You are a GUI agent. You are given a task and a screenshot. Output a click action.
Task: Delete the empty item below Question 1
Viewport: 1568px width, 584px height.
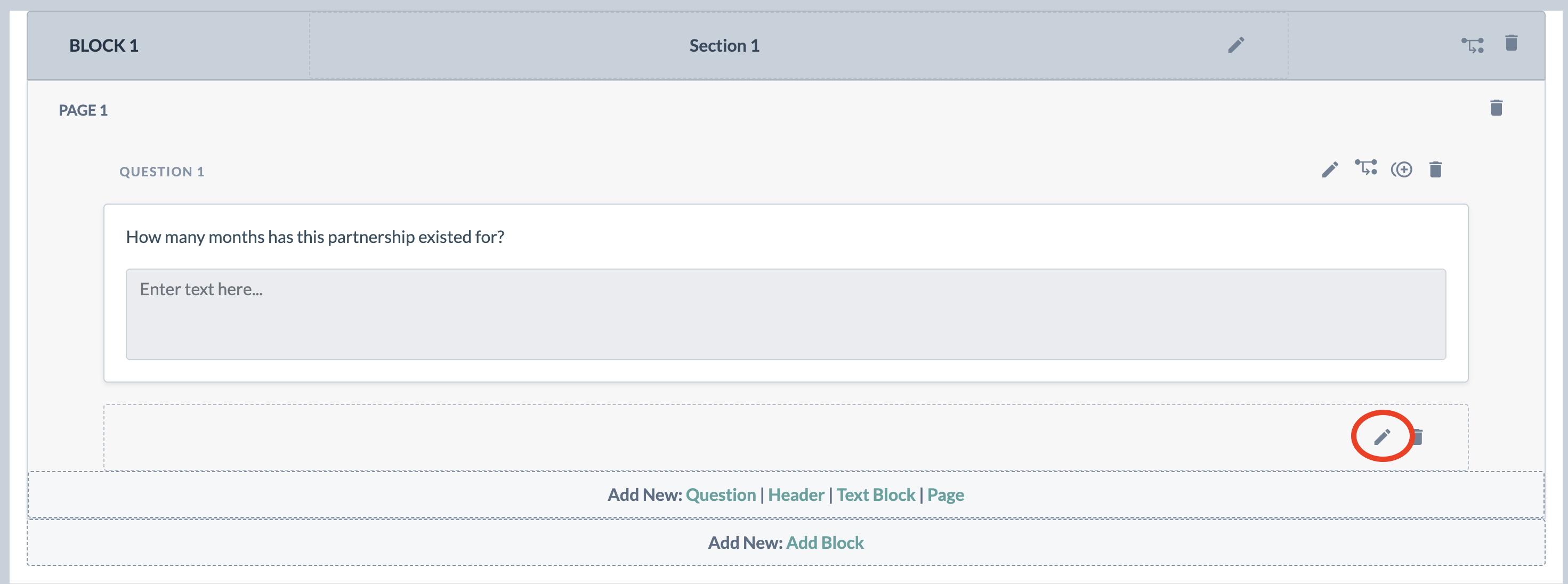(1418, 436)
